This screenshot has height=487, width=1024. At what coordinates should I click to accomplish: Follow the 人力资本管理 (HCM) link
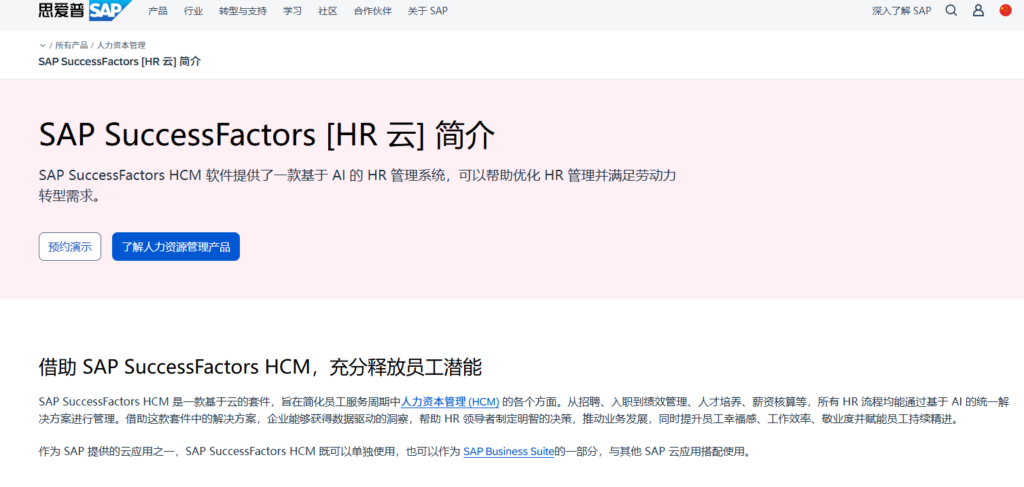[x=450, y=401]
